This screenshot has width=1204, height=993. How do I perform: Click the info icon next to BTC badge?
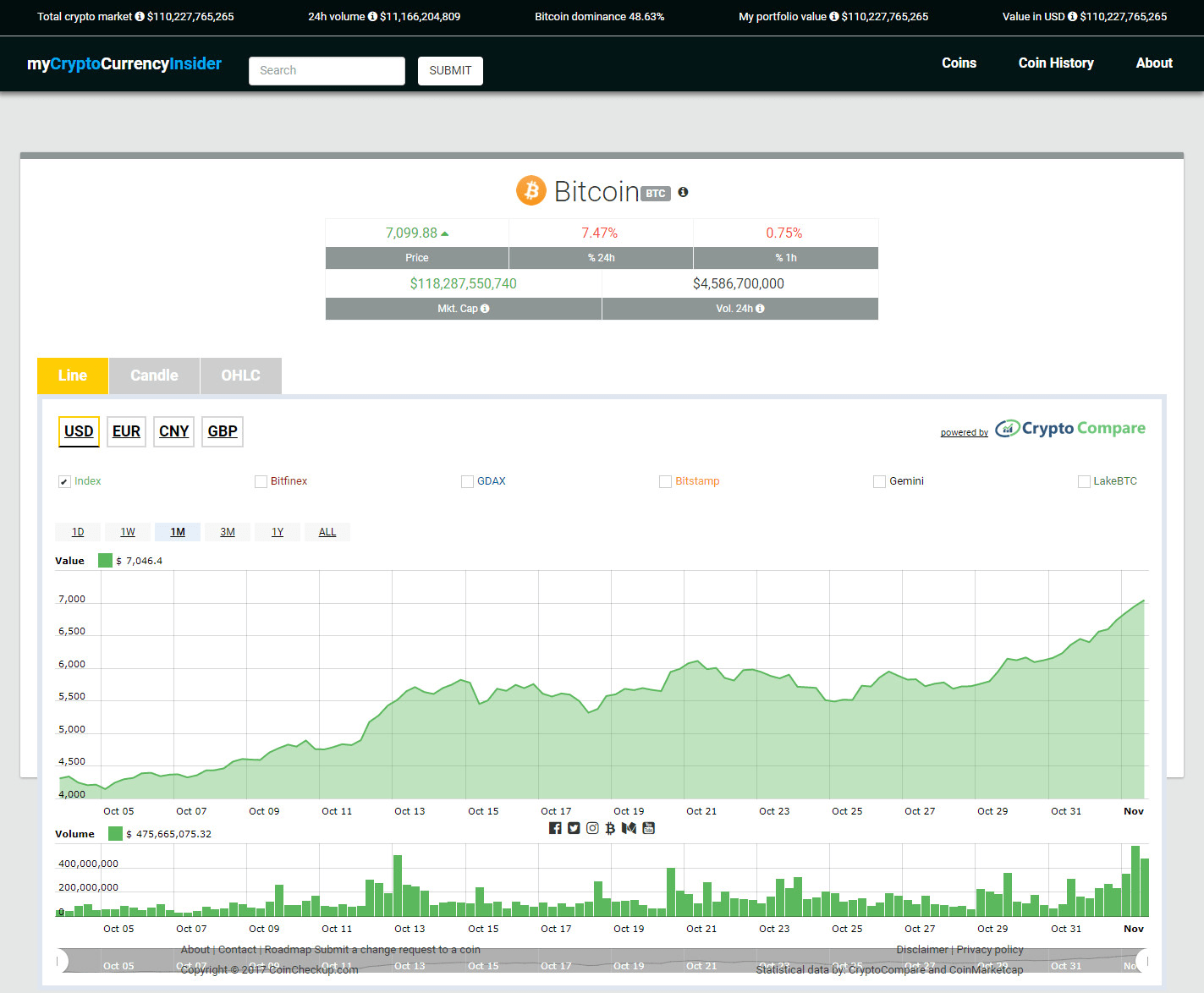click(683, 192)
